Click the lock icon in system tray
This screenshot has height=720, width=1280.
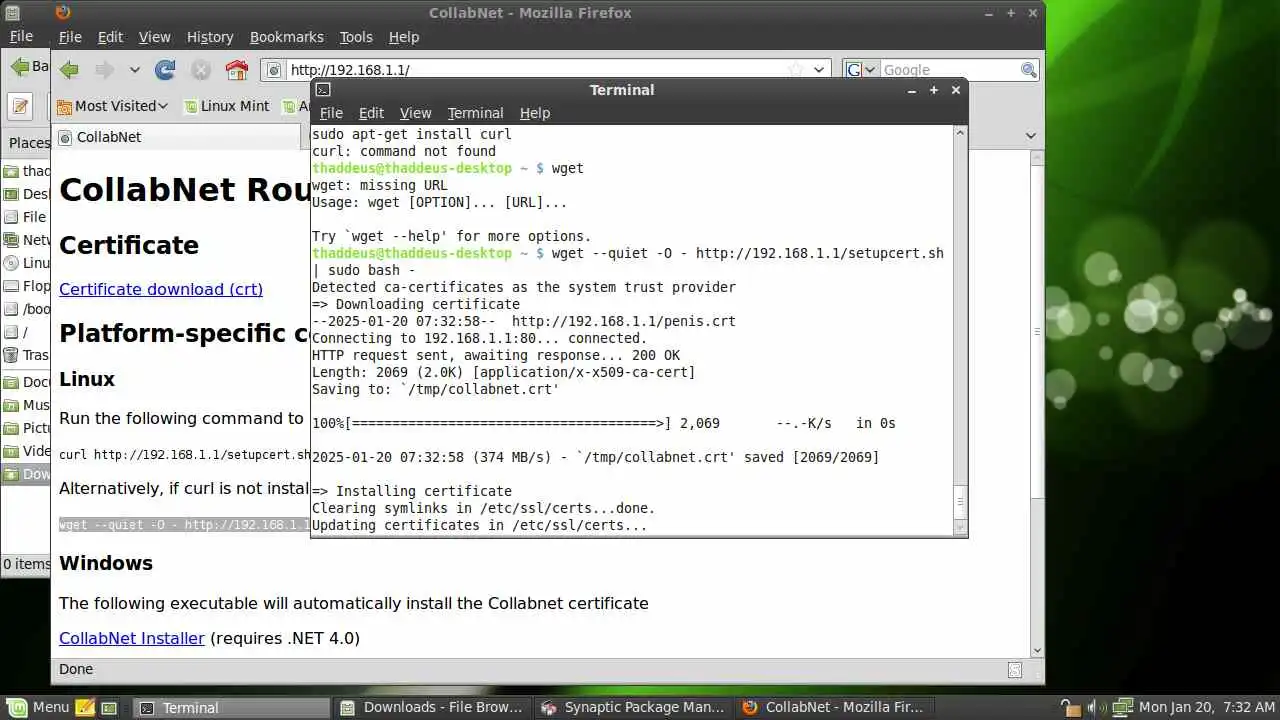[1069, 708]
